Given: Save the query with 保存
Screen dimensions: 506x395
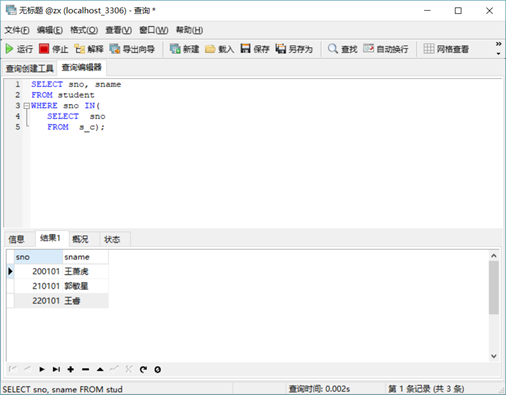Looking at the screenshot, I should (x=255, y=49).
